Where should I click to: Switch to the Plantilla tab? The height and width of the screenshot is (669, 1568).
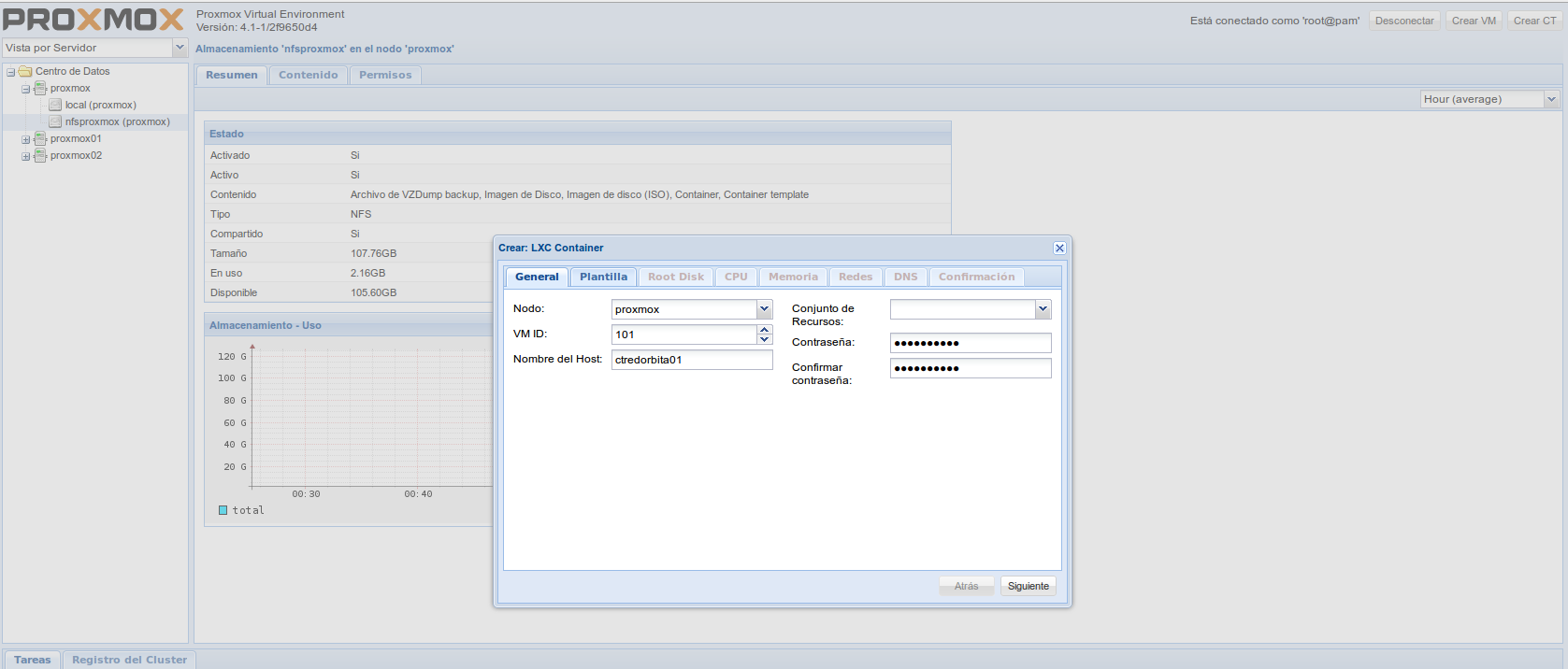pyautogui.click(x=603, y=277)
